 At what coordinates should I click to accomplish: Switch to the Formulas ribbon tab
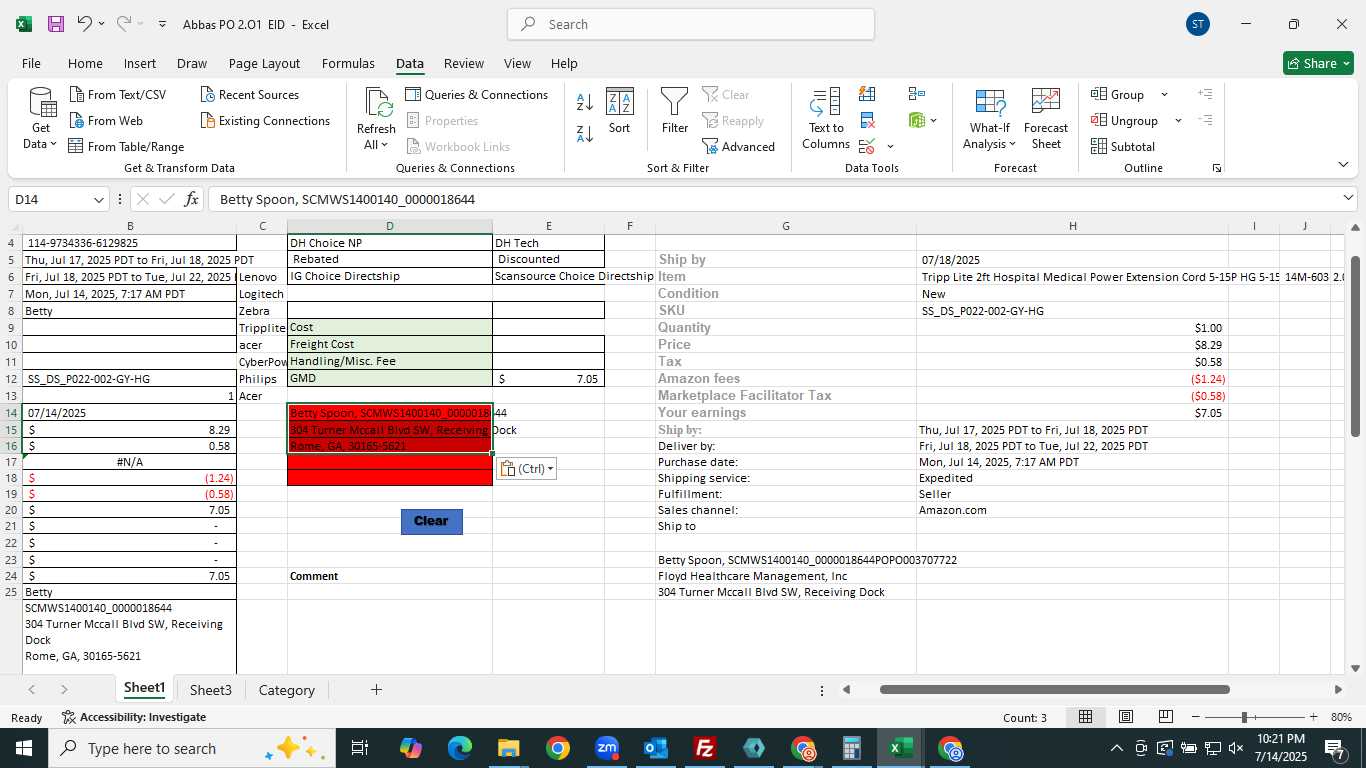click(x=348, y=63)
